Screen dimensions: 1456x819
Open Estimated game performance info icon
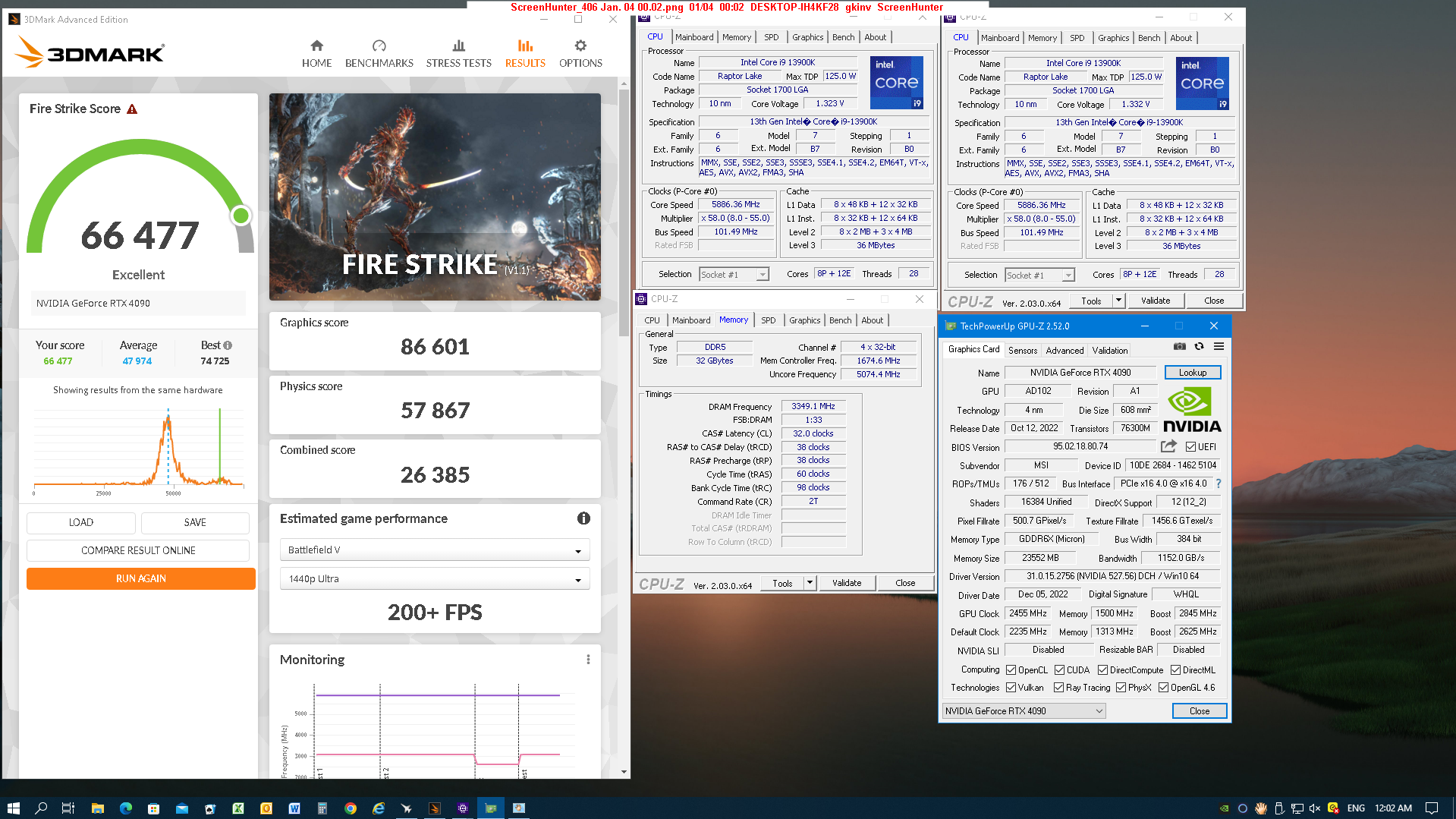583,518
